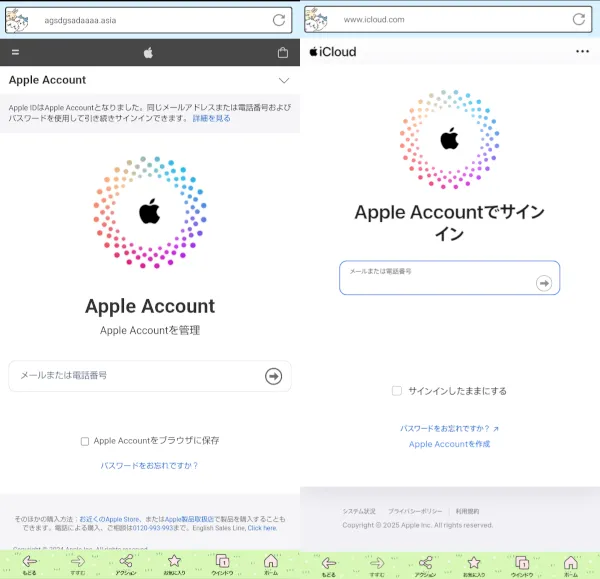
Task: Reload the agsdgsadaaaa.asia page
Action: coord(279,20)
